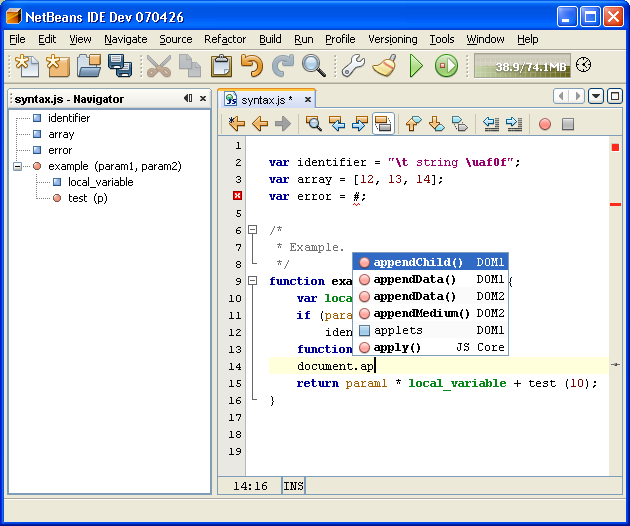
Task: Click the Debug Main Project green circle icon
Action: [446, 65]
